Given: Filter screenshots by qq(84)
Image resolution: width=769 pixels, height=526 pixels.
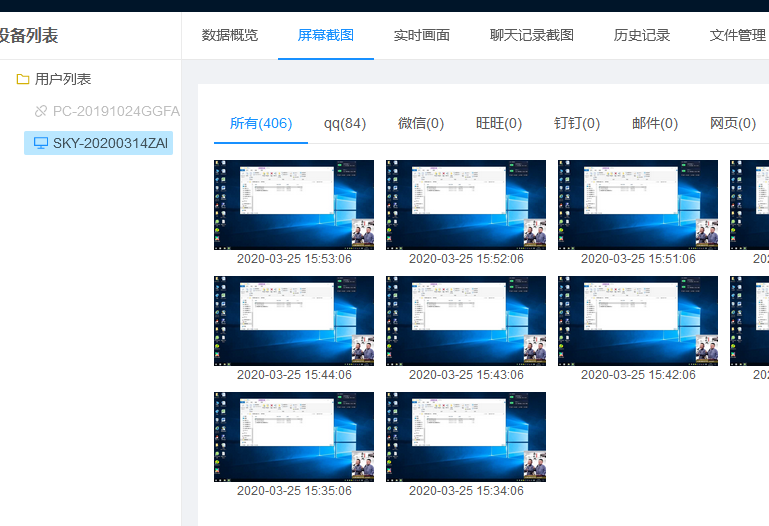Looking at the screenshot, I should click(x=344, y=124).
